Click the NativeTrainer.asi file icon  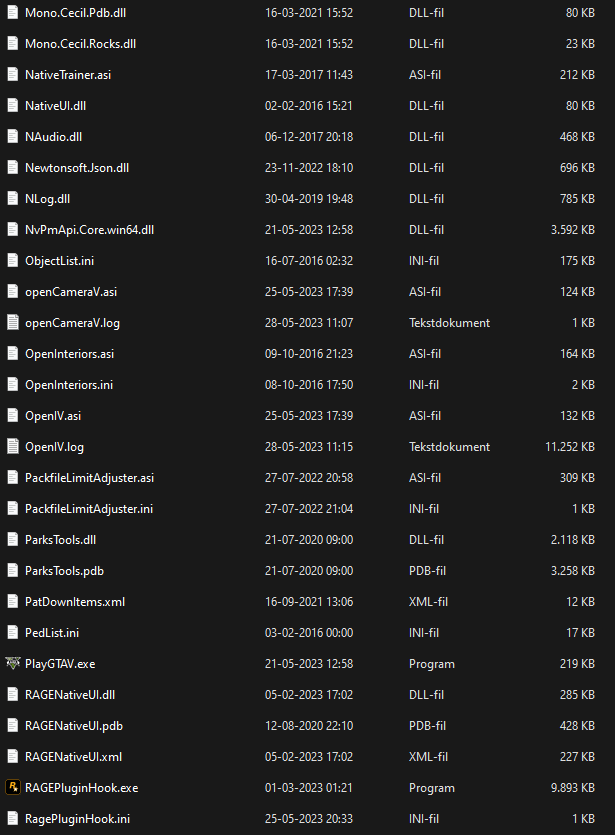click(13, 75)
